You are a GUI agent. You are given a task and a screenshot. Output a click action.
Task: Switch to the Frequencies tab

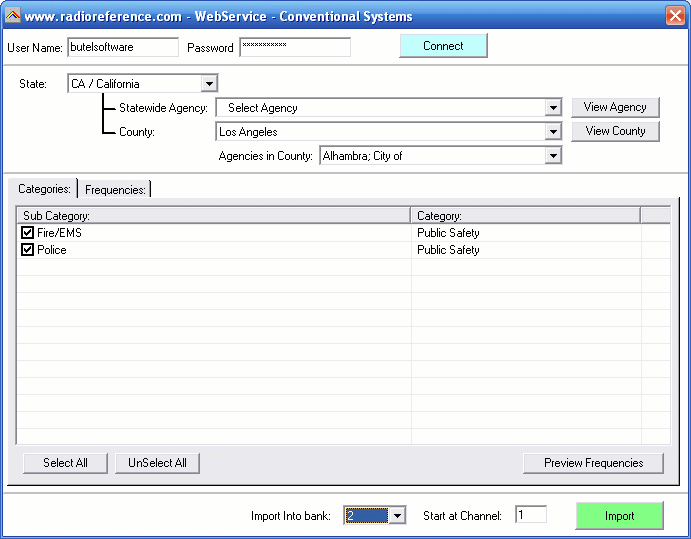115,190
